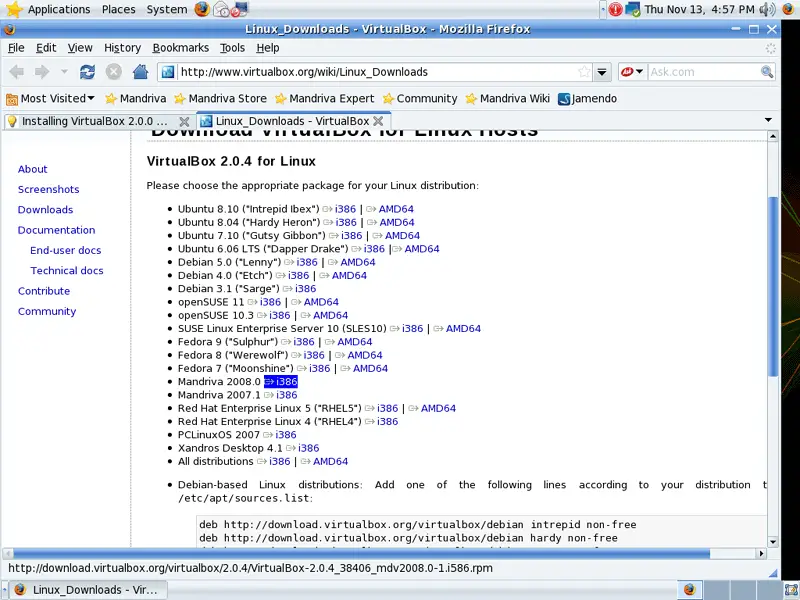Image resolution: width=800 pixels, height=600 pixels.
Task: Expand the address bar URL history dropdown
Action: 602,72
